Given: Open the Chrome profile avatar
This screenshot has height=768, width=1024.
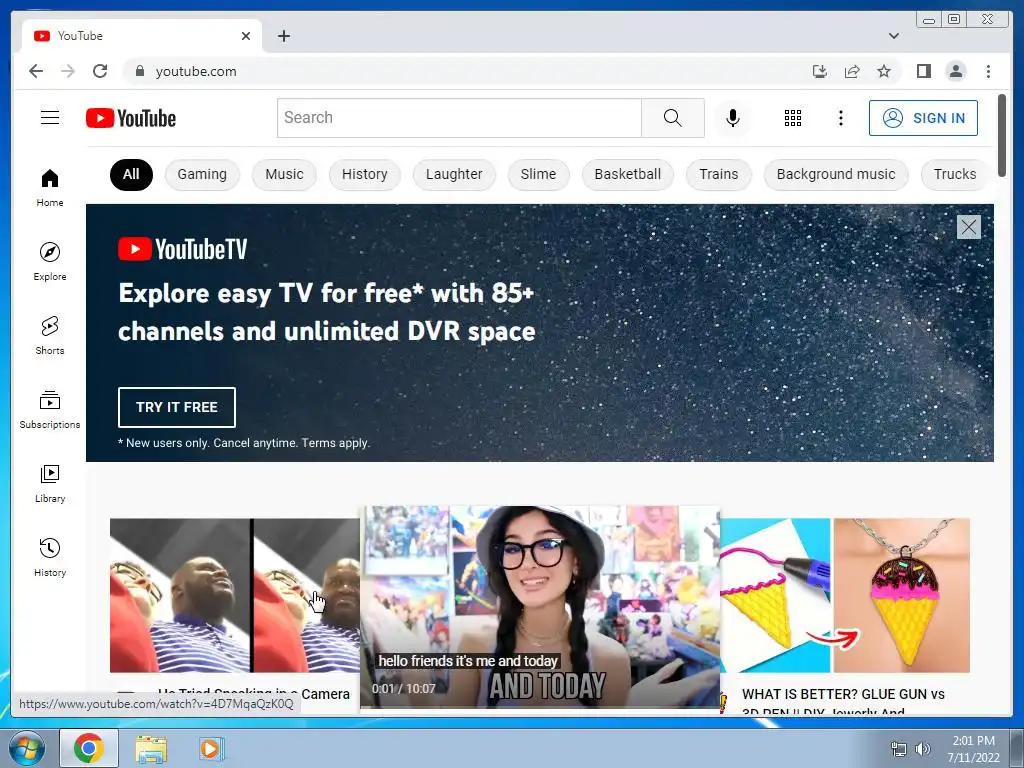Looking at the screenshot, I should (x=955, y=71).
